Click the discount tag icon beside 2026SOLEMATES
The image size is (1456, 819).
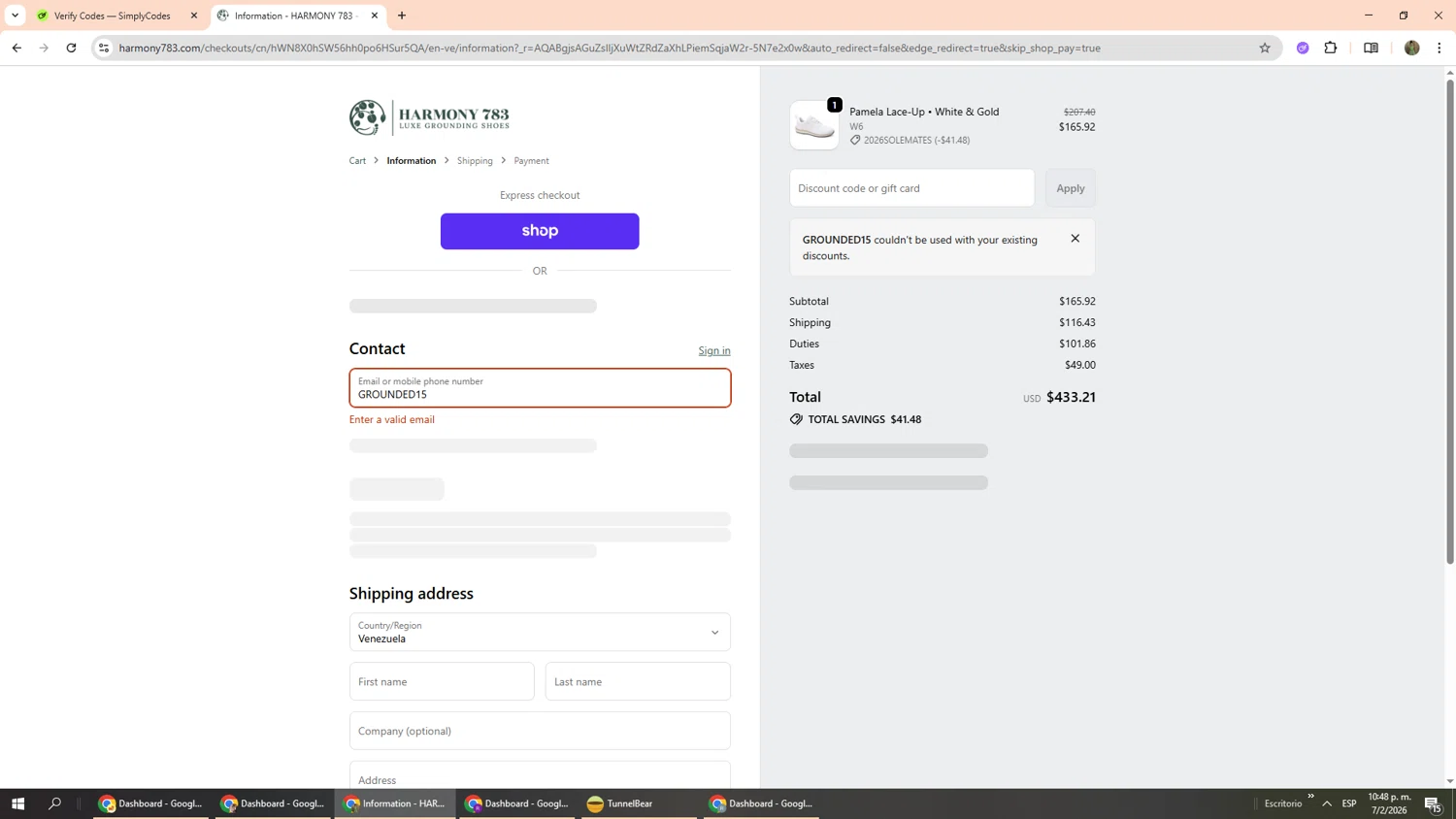point(855,140)
